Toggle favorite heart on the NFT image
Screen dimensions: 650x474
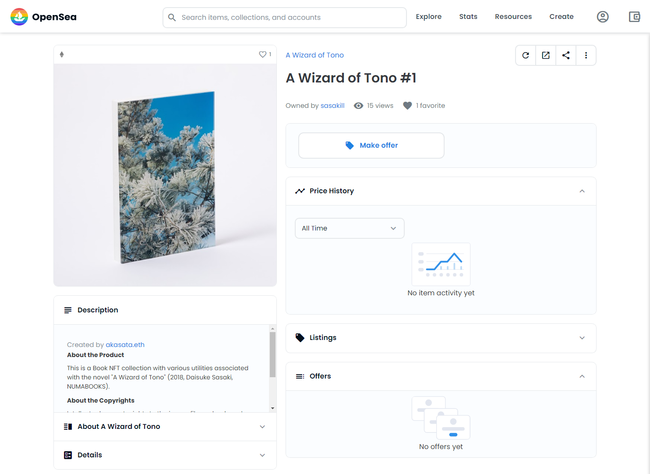coord(263,55)
